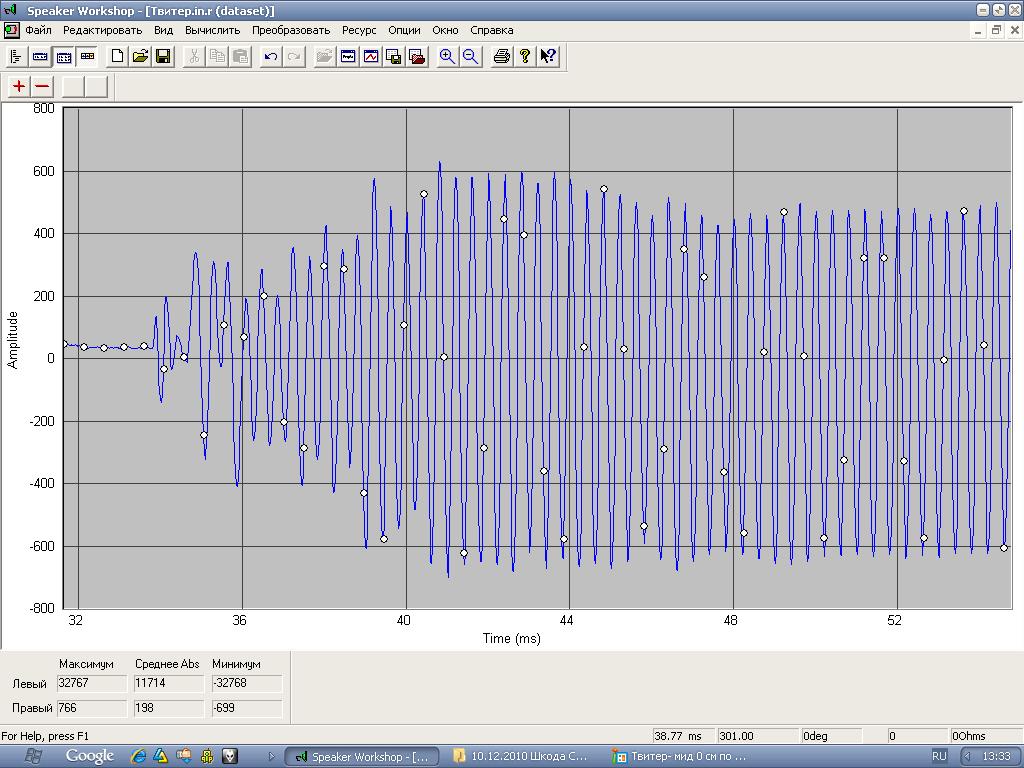
Task: Zoom out with the magnifier minus icon
Action: [470, 57]
